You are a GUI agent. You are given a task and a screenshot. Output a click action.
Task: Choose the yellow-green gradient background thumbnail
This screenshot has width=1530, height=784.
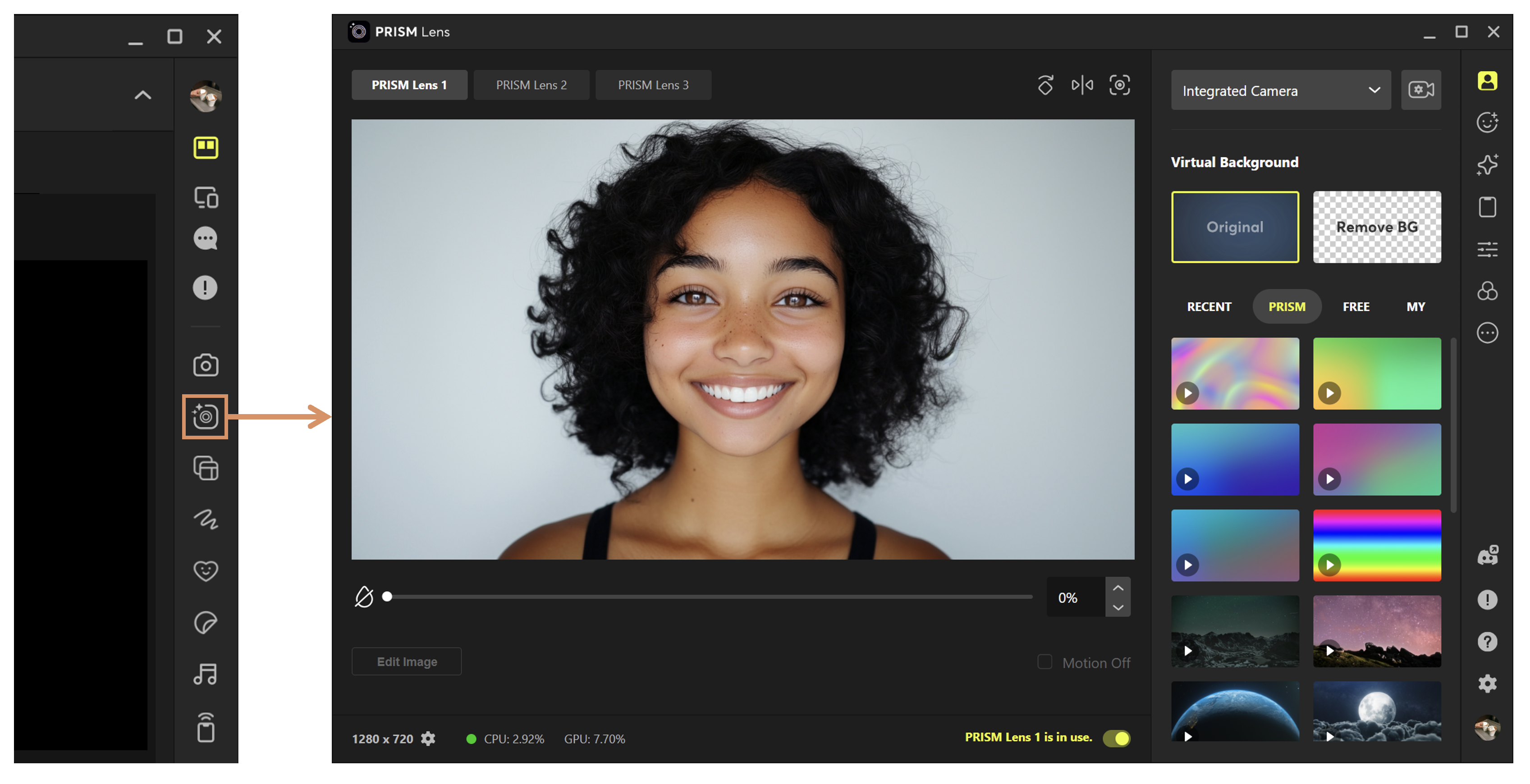click(1377, 374)
